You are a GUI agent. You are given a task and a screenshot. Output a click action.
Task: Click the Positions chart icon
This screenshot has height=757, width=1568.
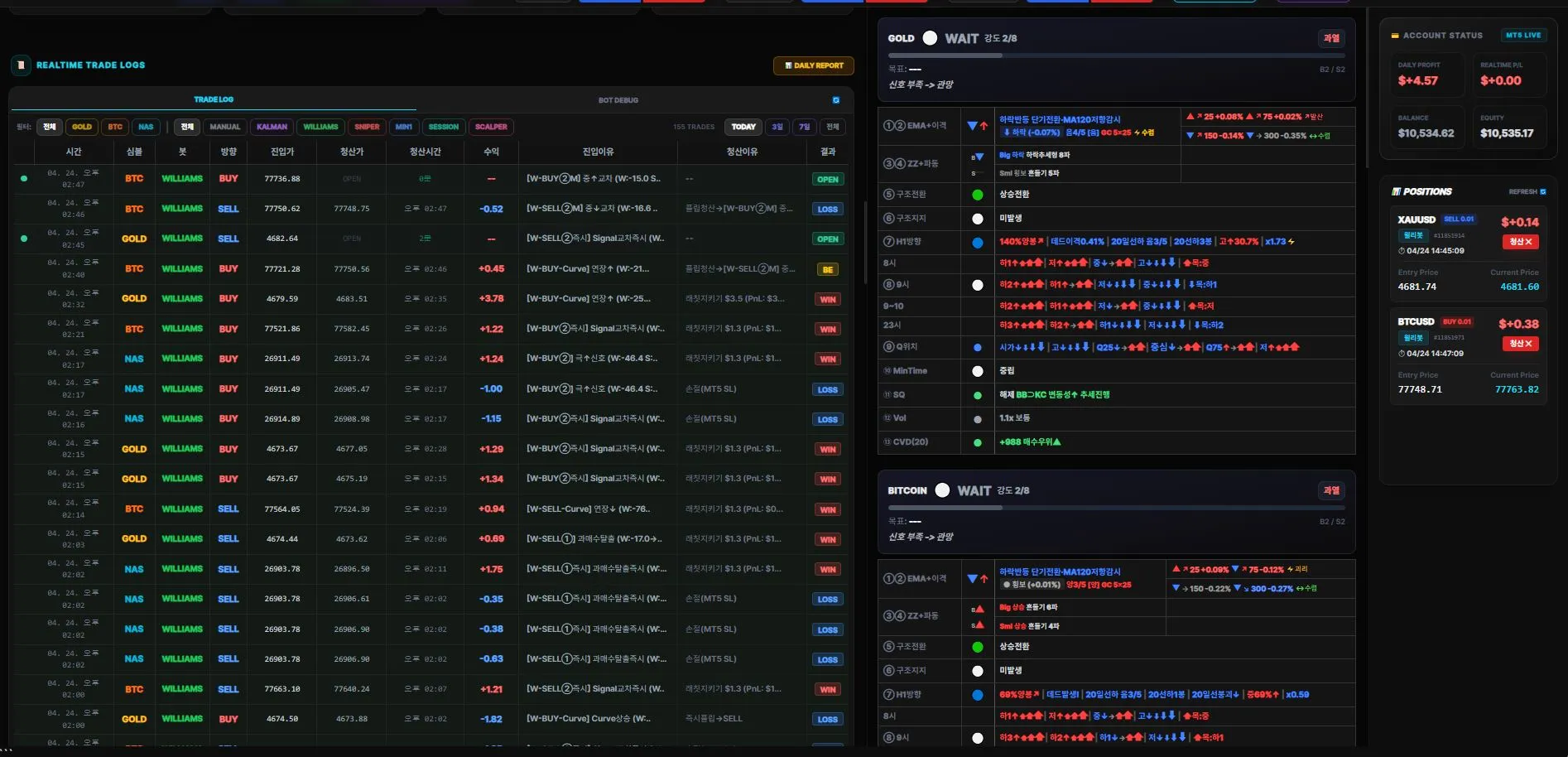(x=1397, y=191)
